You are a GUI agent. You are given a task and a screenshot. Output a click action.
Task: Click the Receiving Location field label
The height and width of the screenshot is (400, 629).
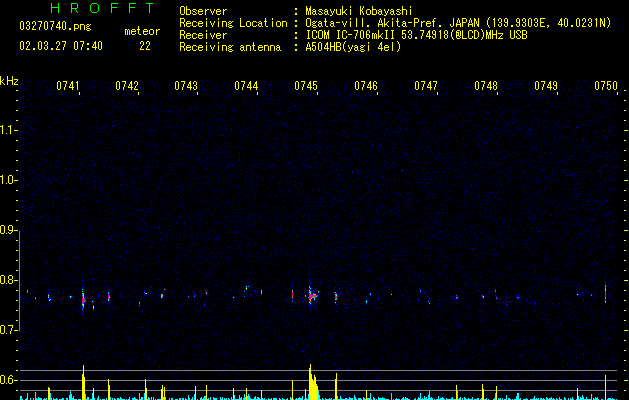[x=233, y=23]
